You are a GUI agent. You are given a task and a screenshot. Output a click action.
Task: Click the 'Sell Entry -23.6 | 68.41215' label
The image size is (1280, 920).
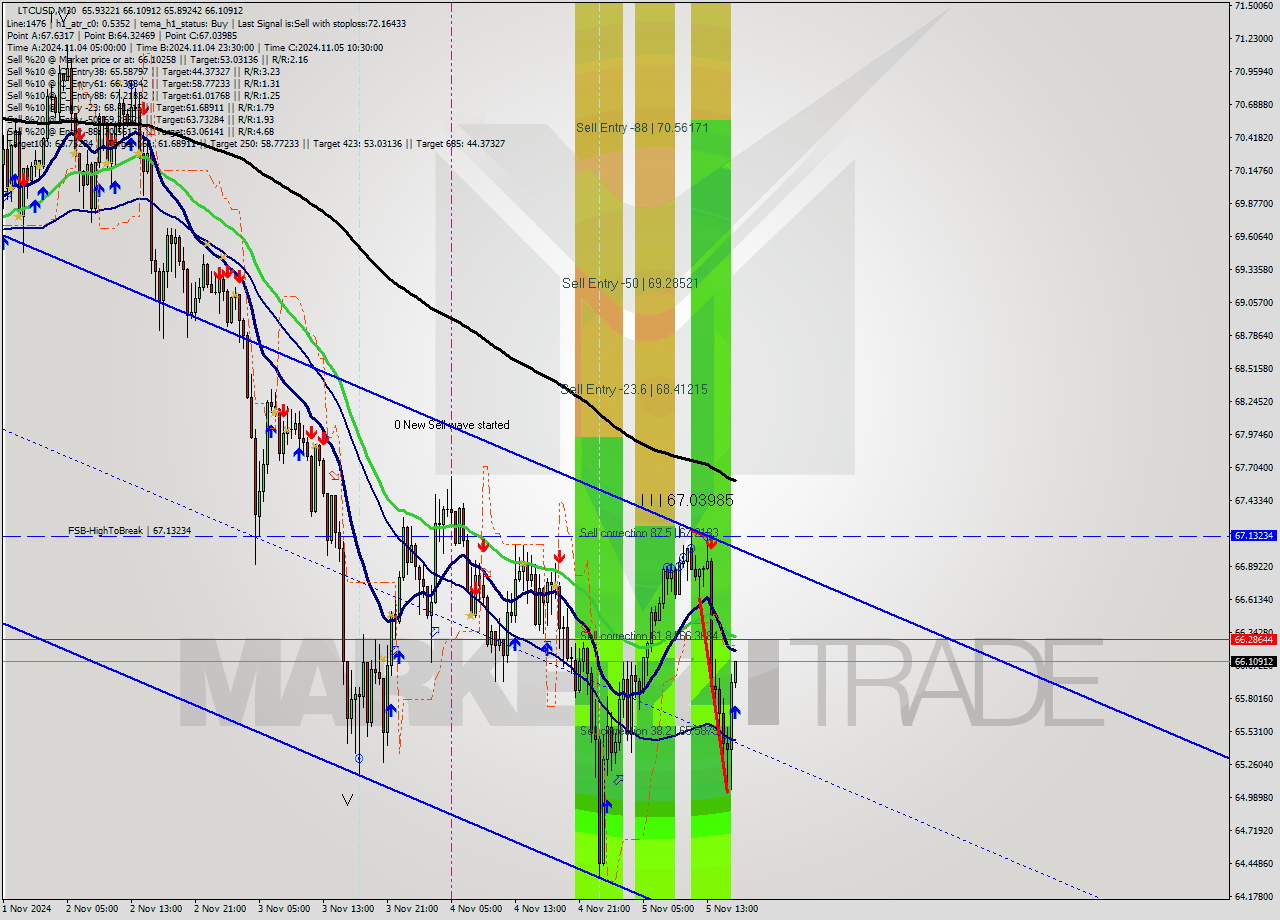[x=634, y=389]
